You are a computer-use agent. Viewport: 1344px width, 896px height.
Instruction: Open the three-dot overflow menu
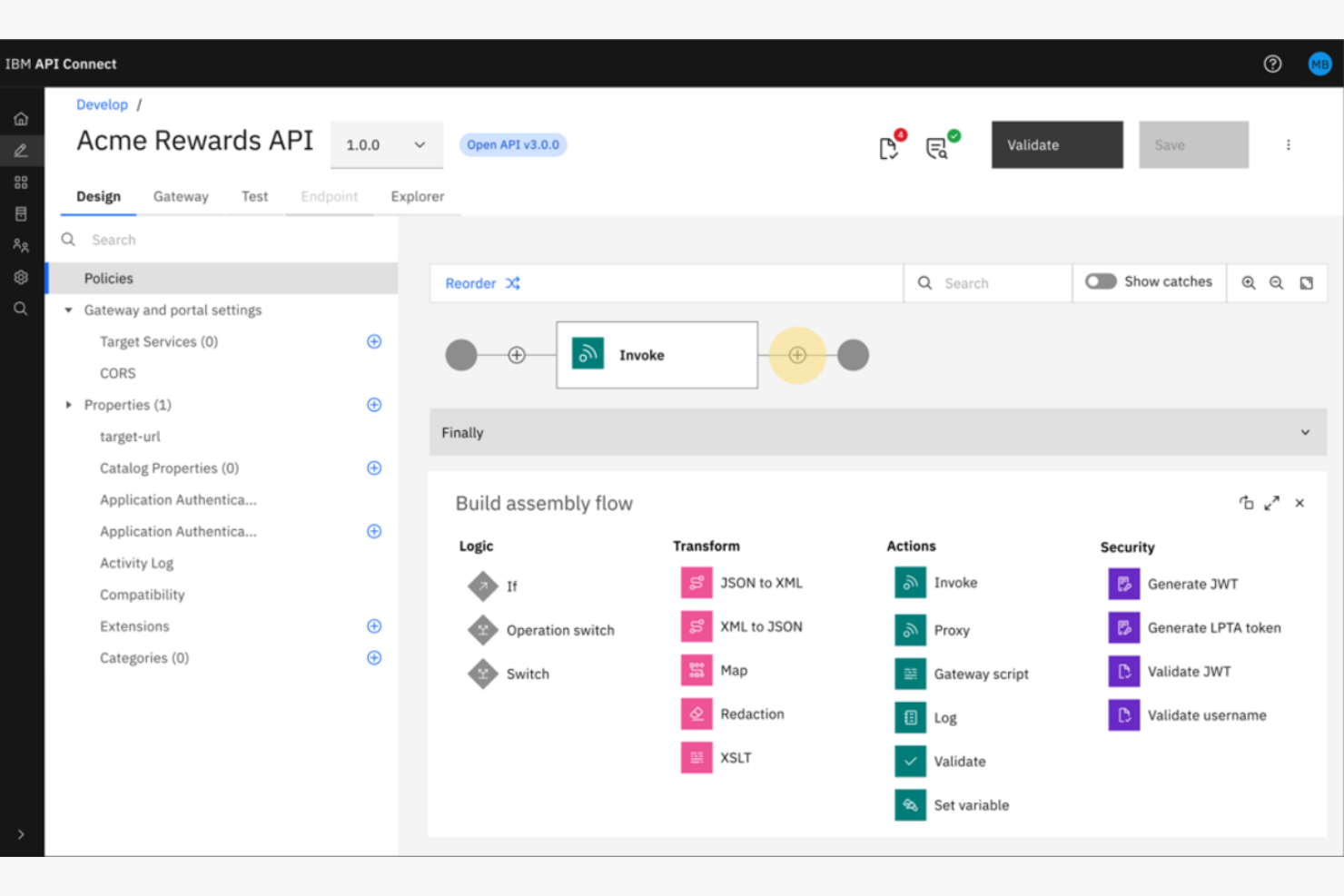click(x=1288, y=145)
